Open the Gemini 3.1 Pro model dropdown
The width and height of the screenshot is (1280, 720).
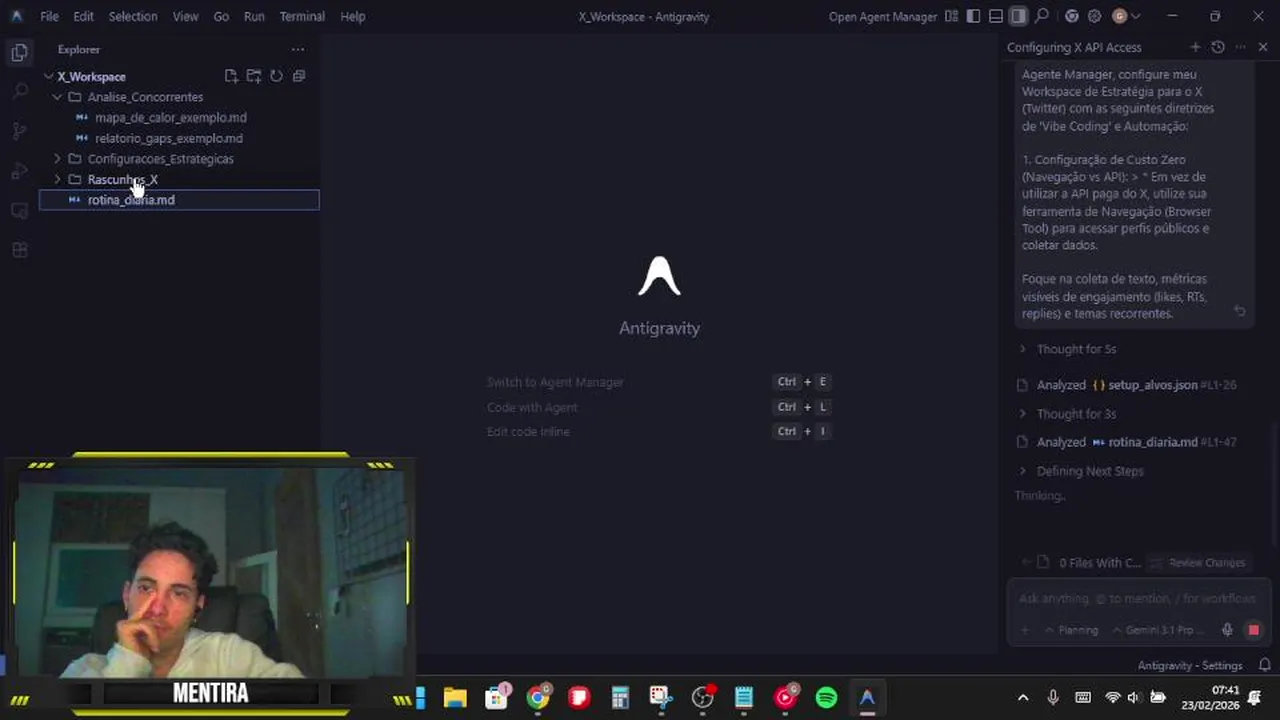click(1158, 630)
